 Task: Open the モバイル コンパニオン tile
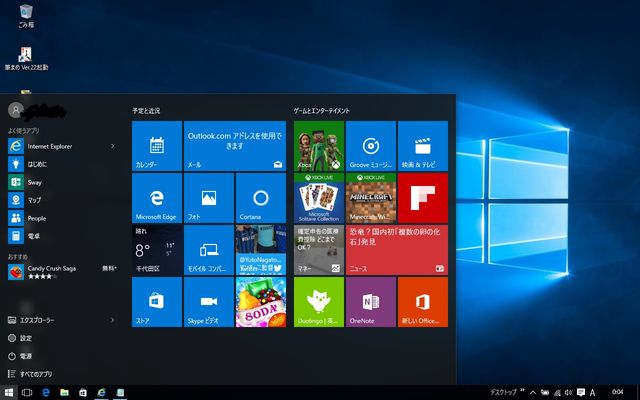pos(209,250)
